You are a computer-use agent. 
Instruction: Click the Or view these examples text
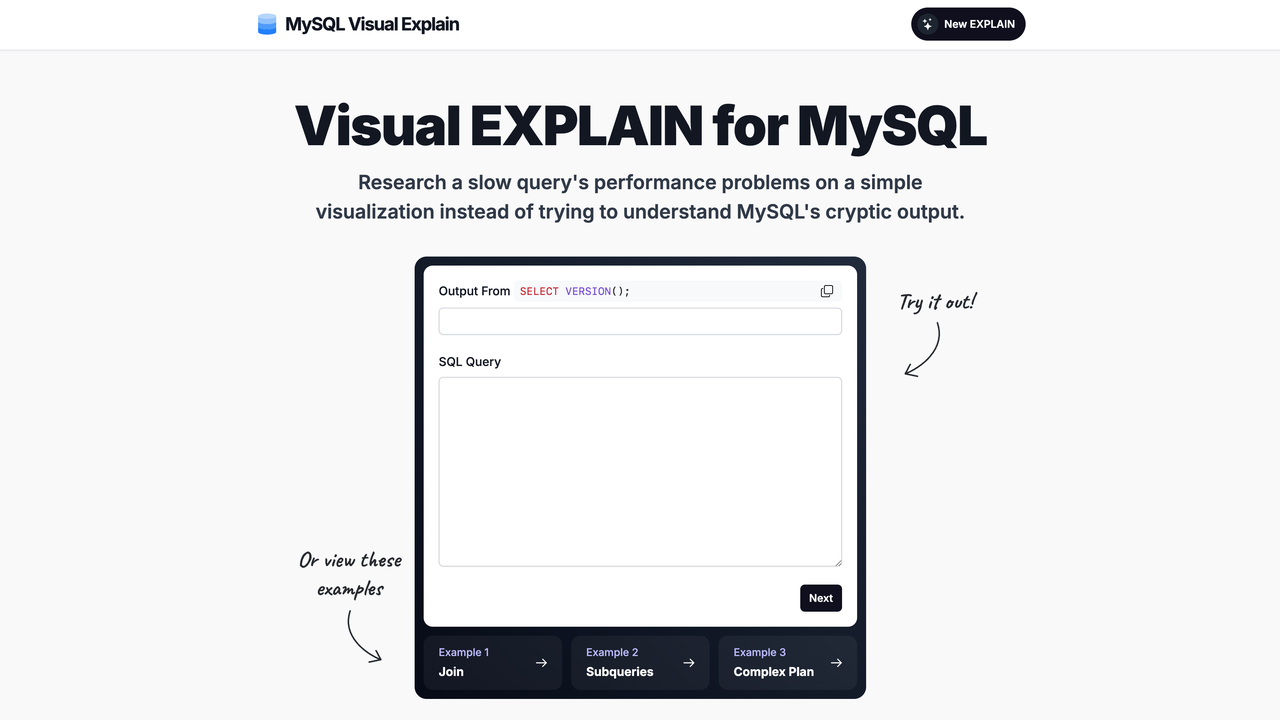350,575
